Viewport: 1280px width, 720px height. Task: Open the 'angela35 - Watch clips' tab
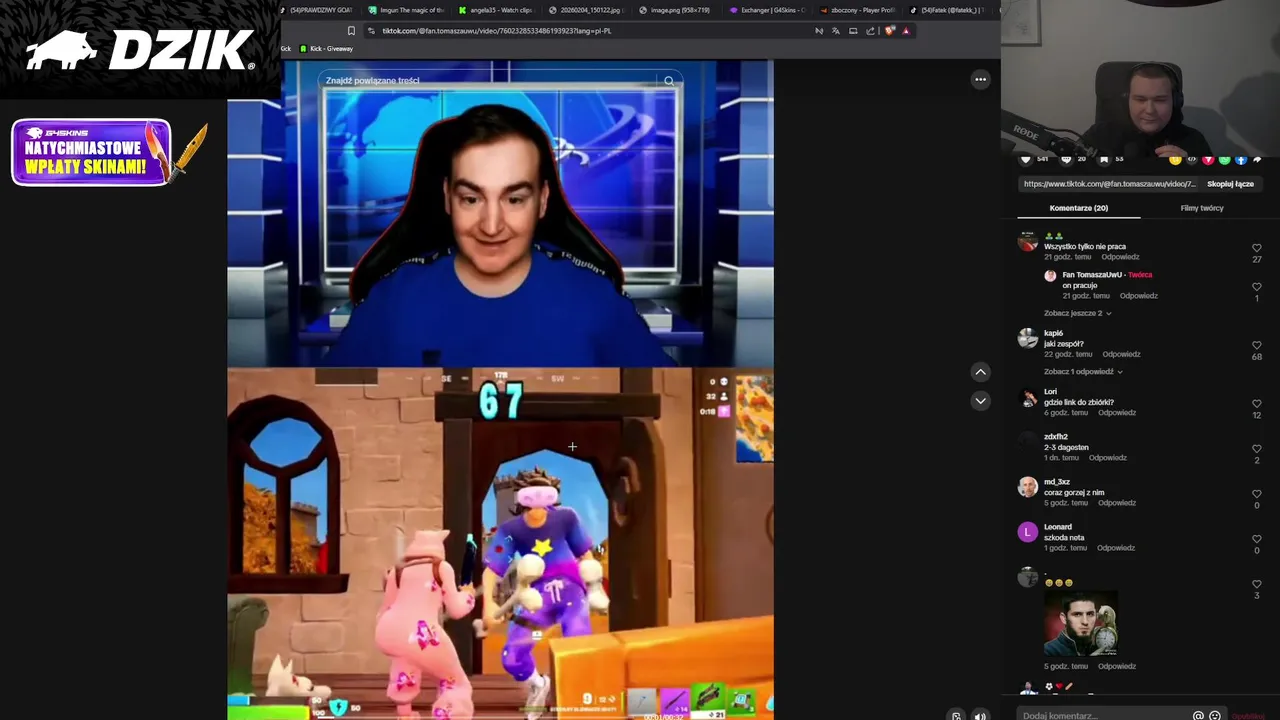pos(496,10)
